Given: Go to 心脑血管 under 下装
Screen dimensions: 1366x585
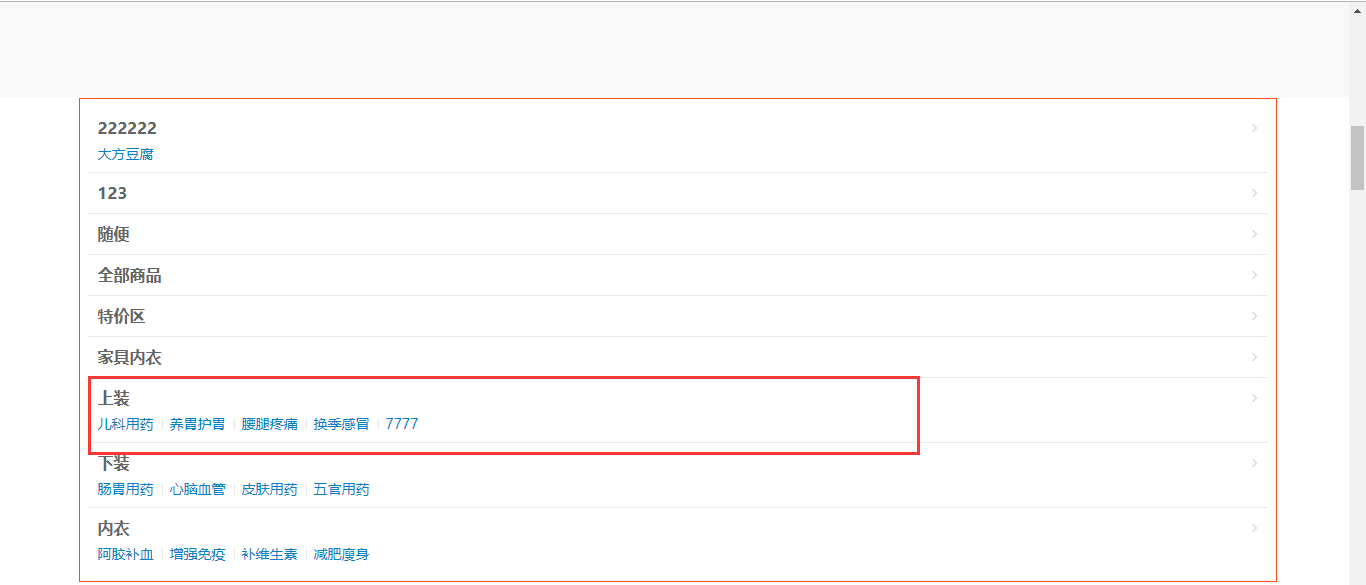Looking at the screenshot, I should pos(197,489).
